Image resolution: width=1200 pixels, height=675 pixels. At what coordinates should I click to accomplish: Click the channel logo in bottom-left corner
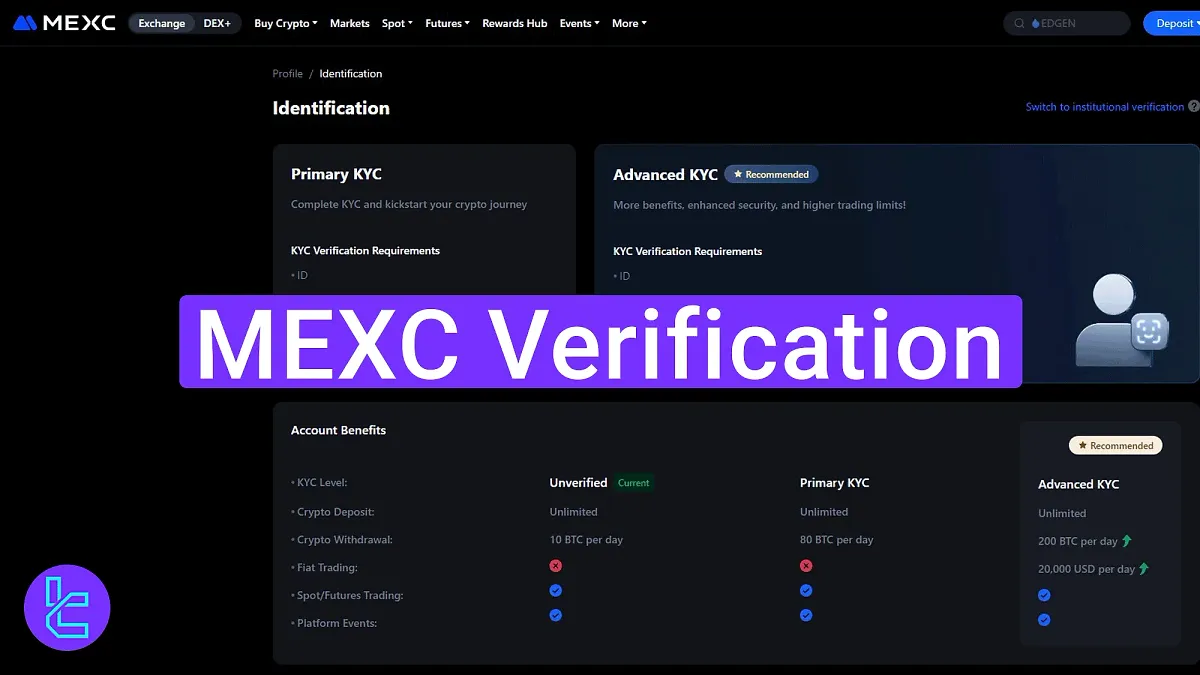pos(66,607)
